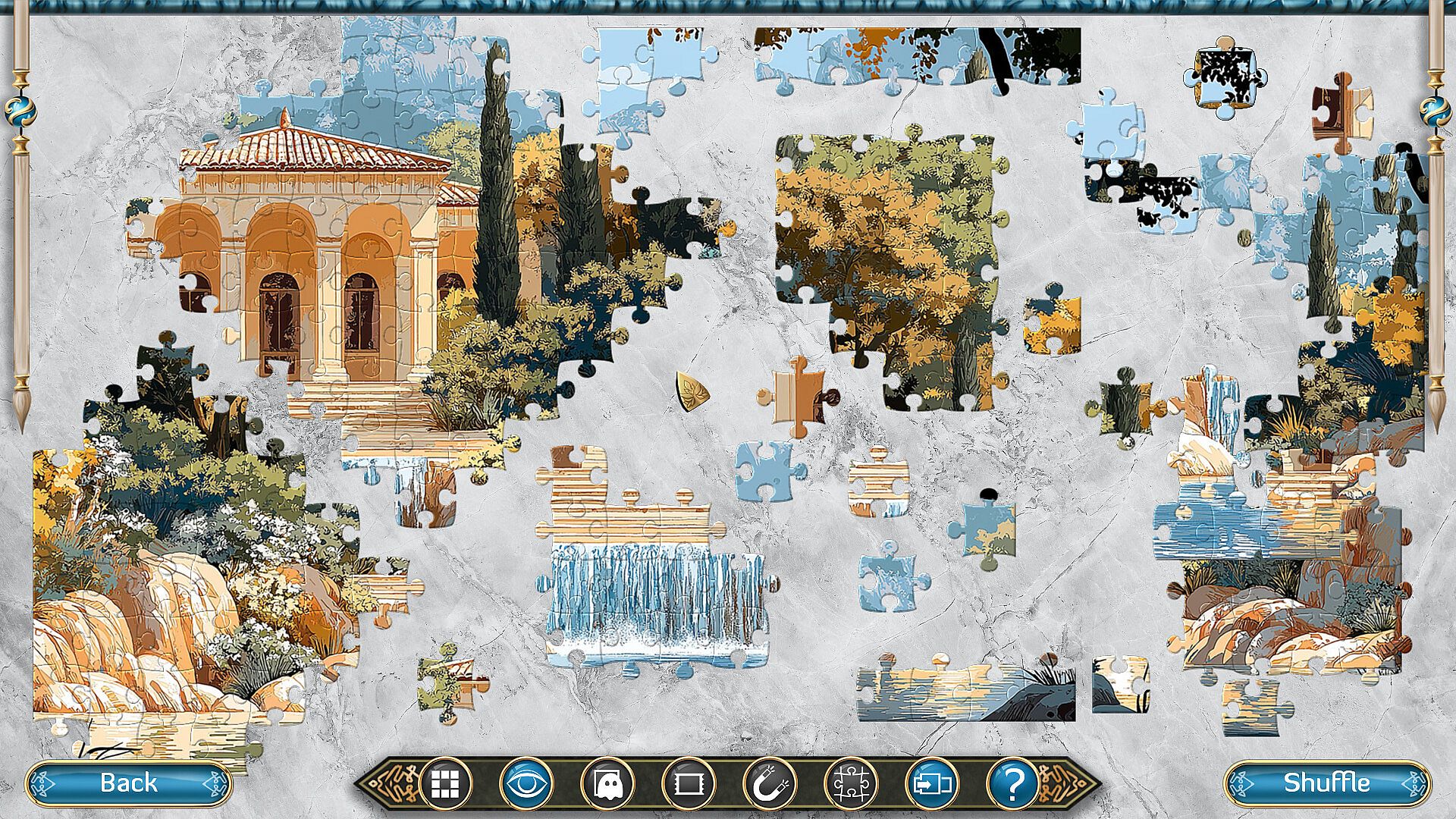This screenshot has height=819, width=1456.
Task: Click the puzzle pieces sorting icon
Action: (x=851, y=783)
